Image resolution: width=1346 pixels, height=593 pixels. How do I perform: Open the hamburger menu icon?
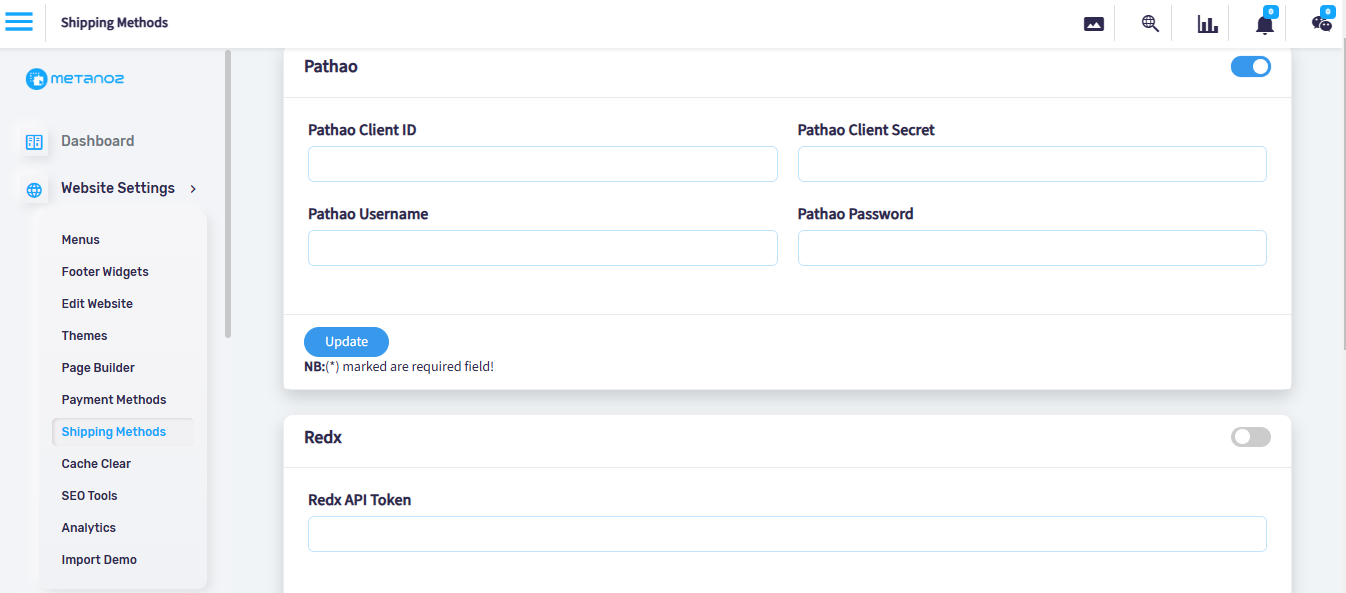19,22
